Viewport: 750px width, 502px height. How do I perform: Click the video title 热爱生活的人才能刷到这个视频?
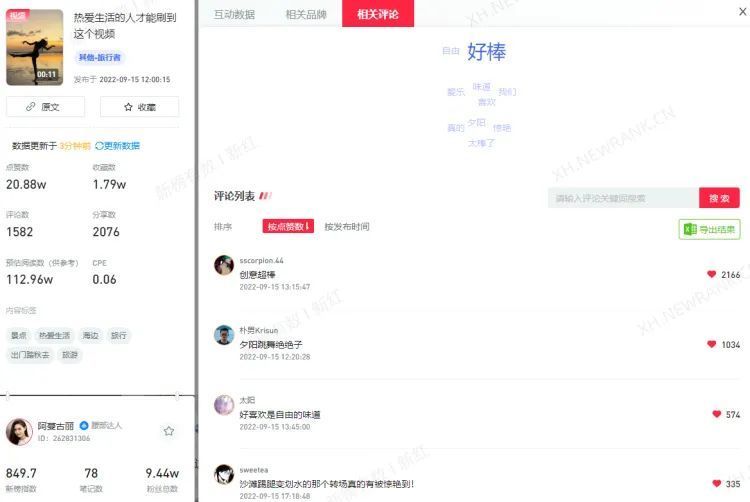(125, 26)
